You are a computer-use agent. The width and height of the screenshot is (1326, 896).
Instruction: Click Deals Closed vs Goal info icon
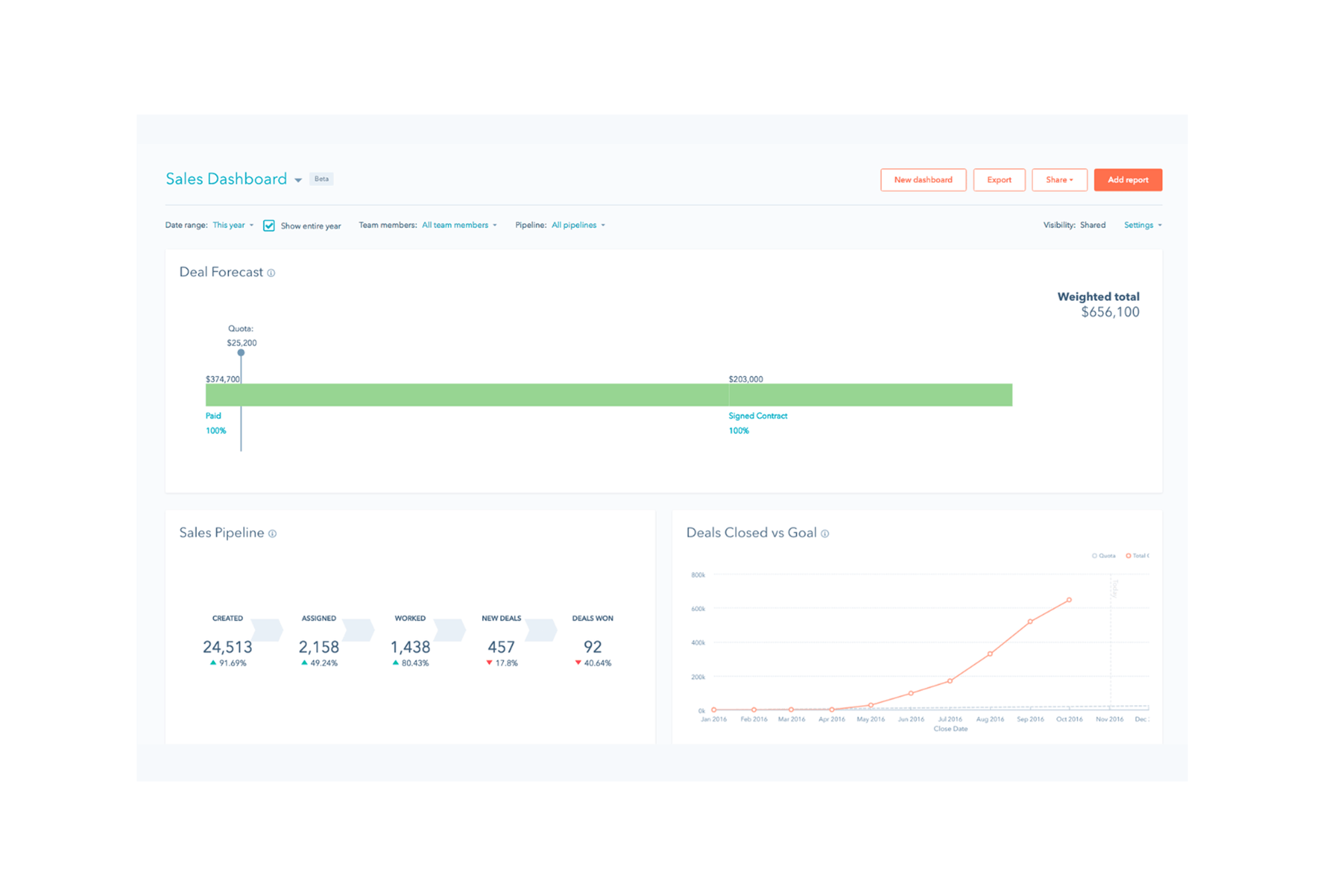point(825,534)
